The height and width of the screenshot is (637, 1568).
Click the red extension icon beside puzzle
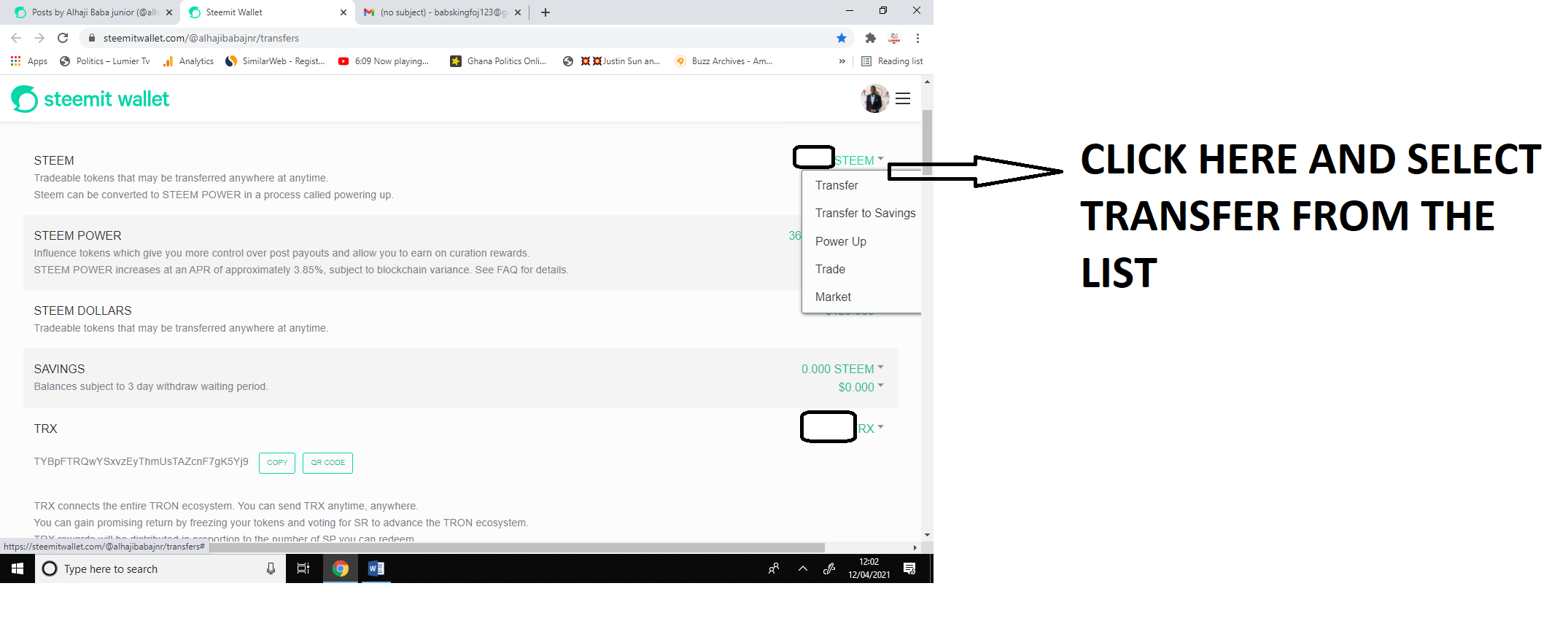point(894,38)
